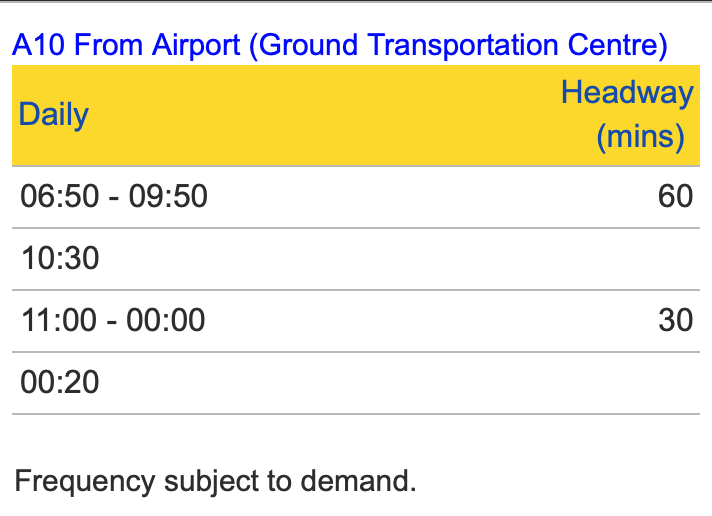Click the (mins) header label

click(640, 136)
